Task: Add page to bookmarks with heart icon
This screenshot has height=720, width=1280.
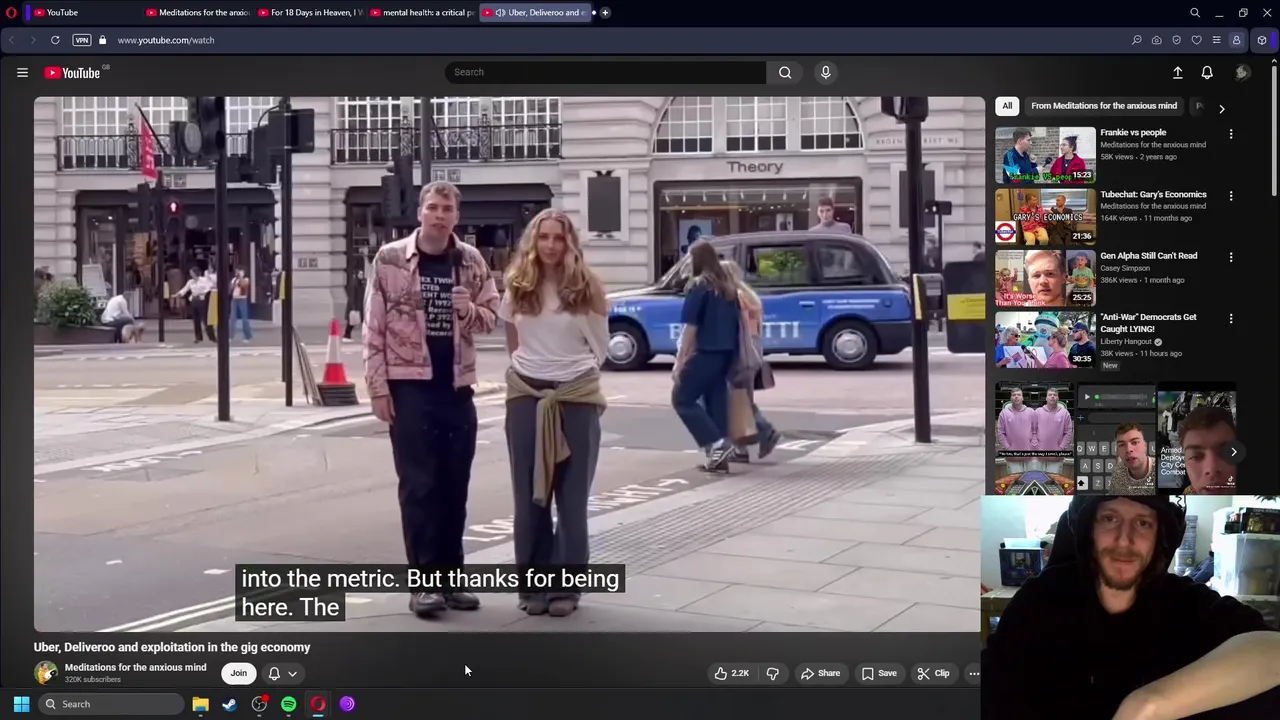Action: 1197,40
